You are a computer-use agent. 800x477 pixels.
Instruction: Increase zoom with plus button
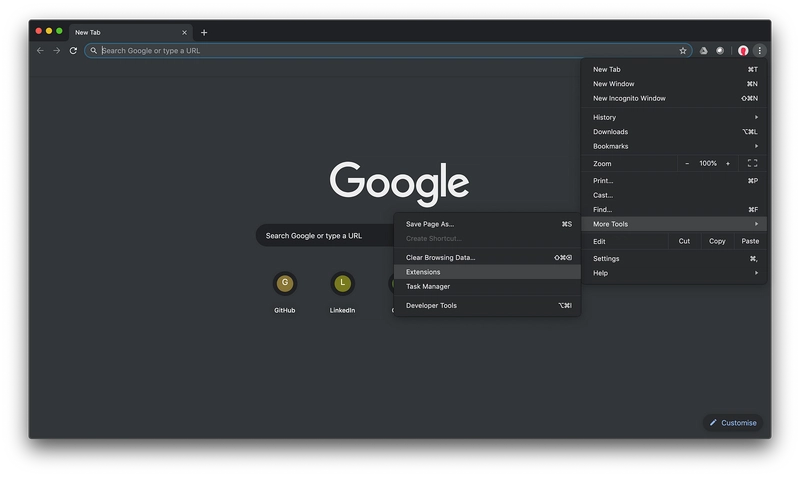728,163
